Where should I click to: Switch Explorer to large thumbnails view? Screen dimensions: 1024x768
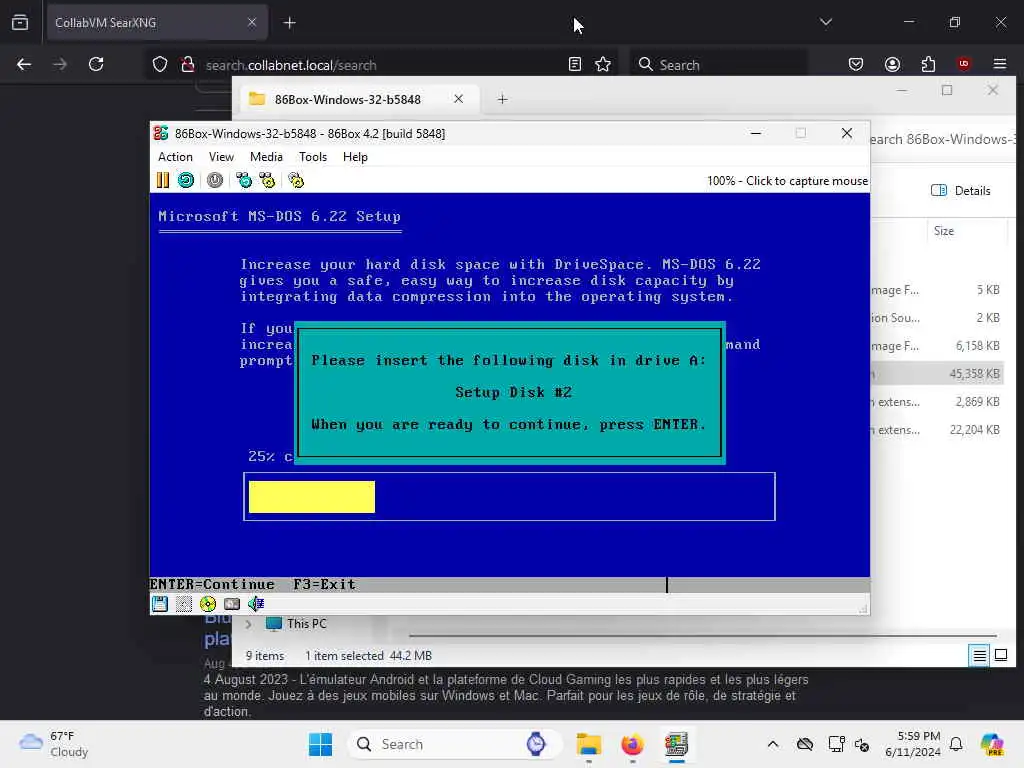1000,655
